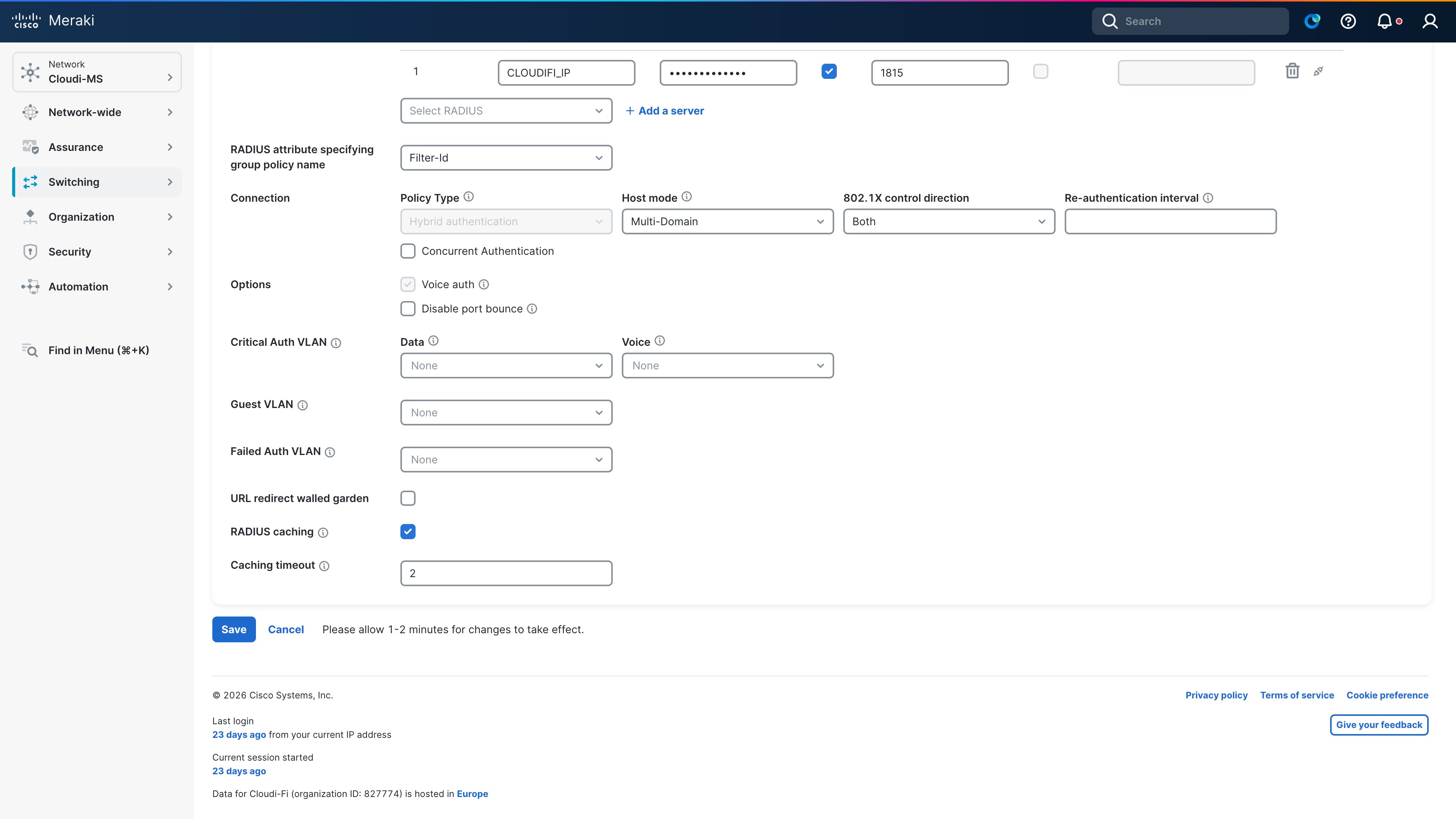1456x819 pixels.
Task: Open the Hybrid authentication Policy Type dropdown
Action: tap(506, 221)
